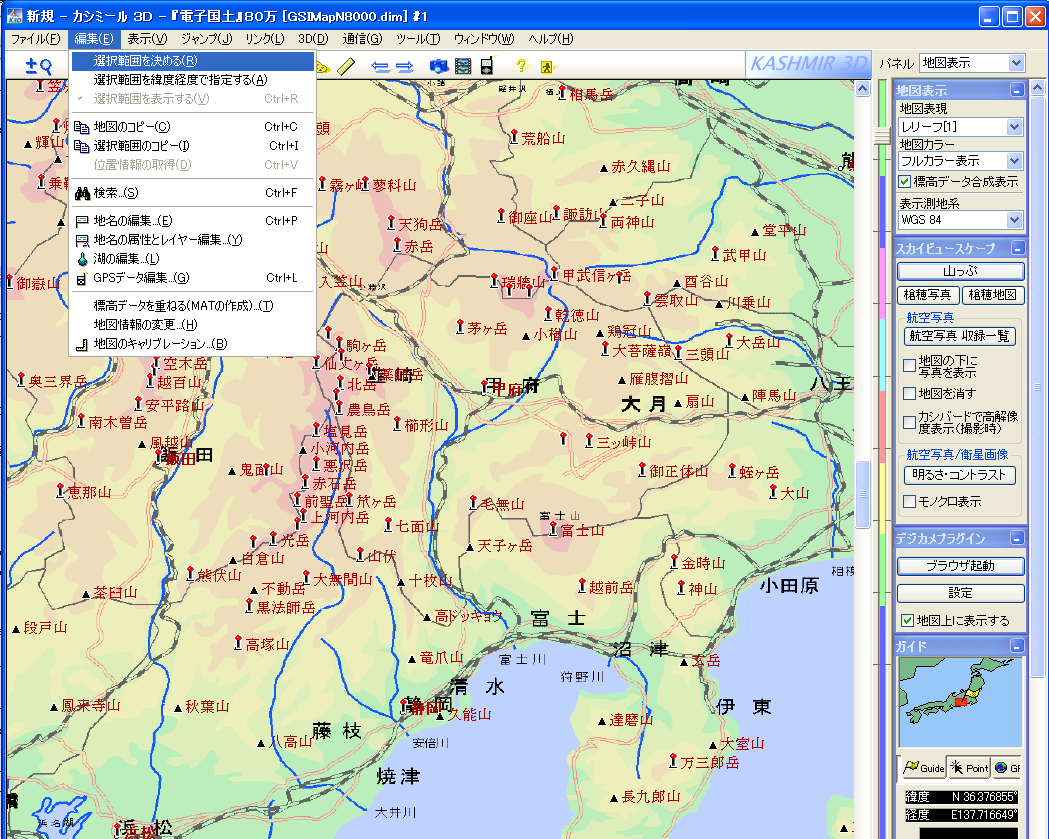
Task: Choose 選択範囲を決める(R) menu entry
Action: (x=193, y=61)
